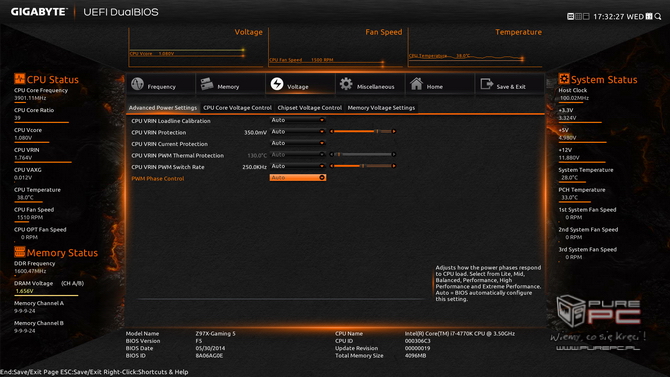The height and width of the screenshot is (377, 670).
Task: Click the Home house icon
Action: 416,83
